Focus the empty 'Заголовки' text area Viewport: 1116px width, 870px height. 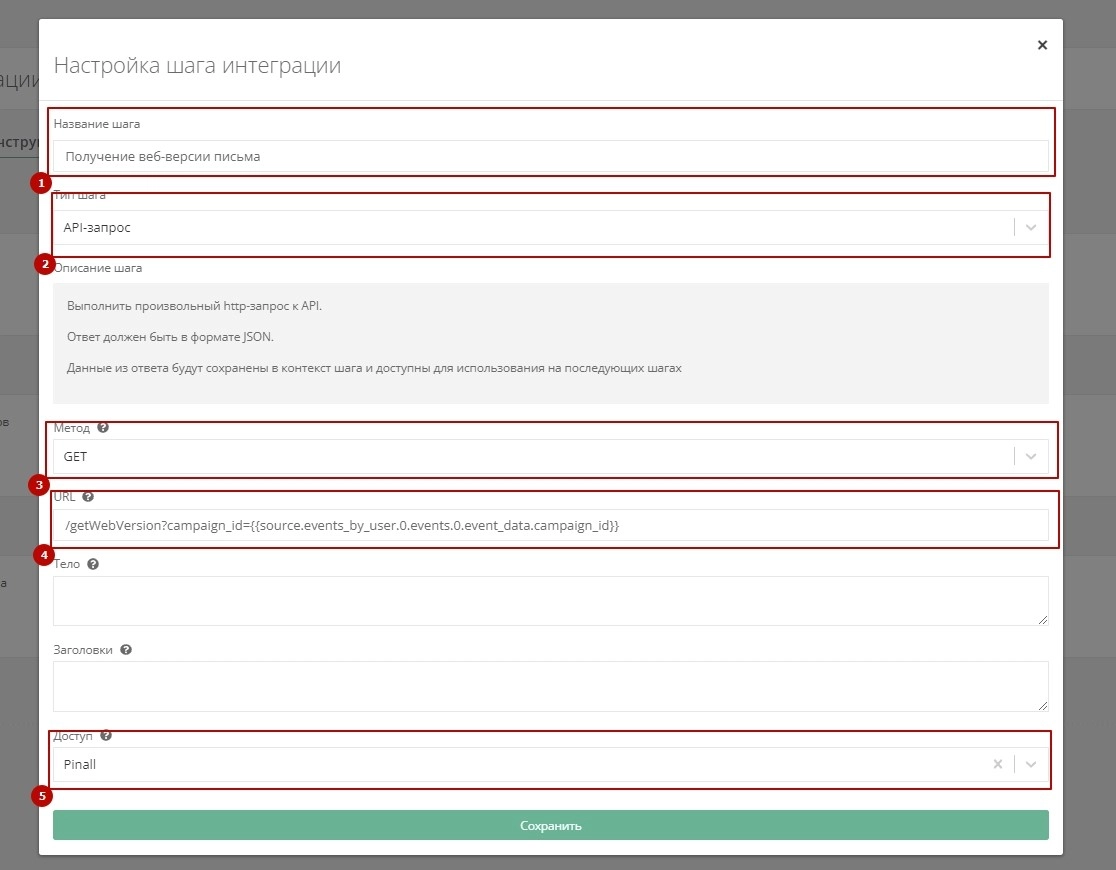point(550,686)
